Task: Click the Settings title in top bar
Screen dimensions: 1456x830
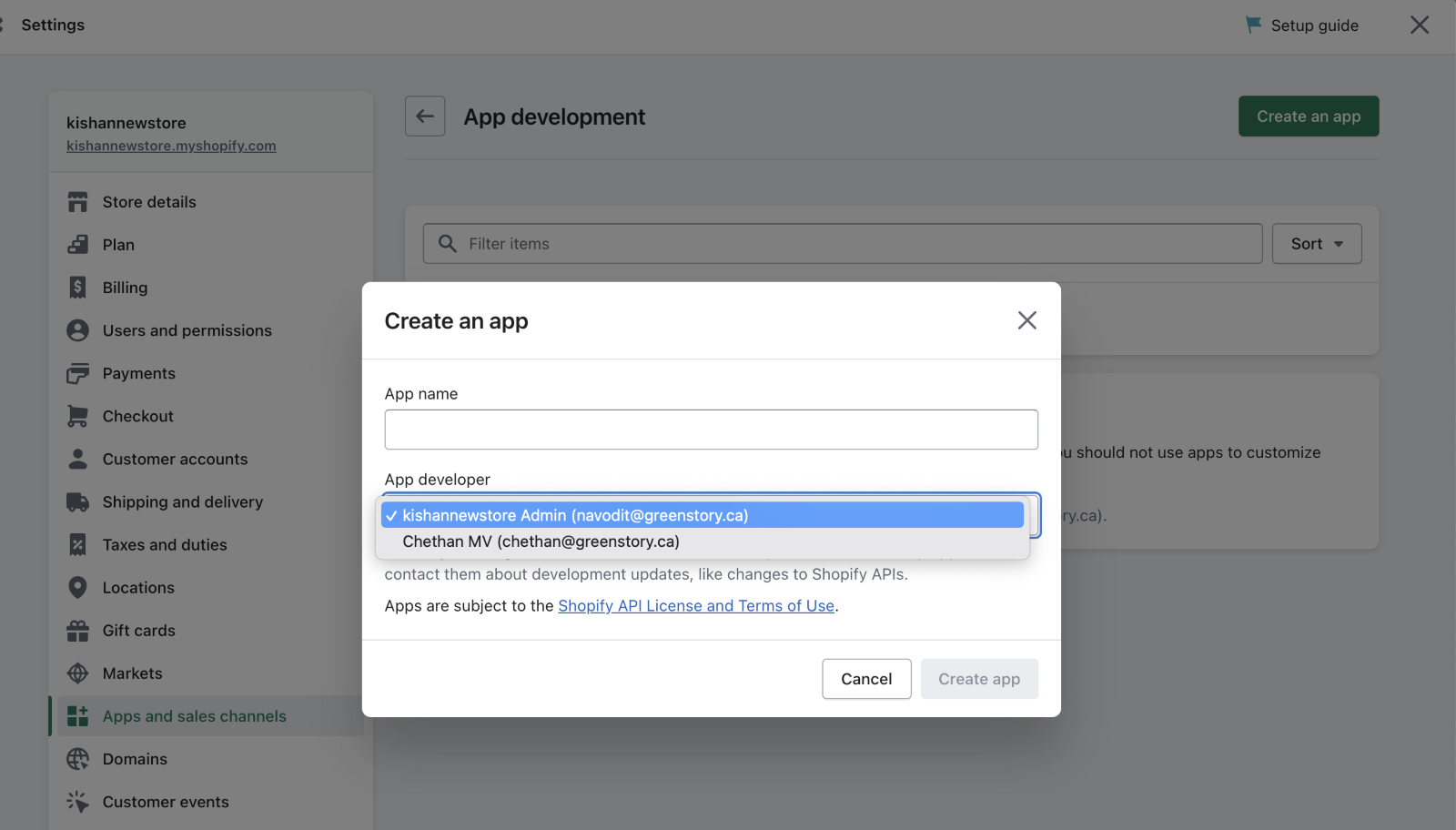Action: [53, 25]
